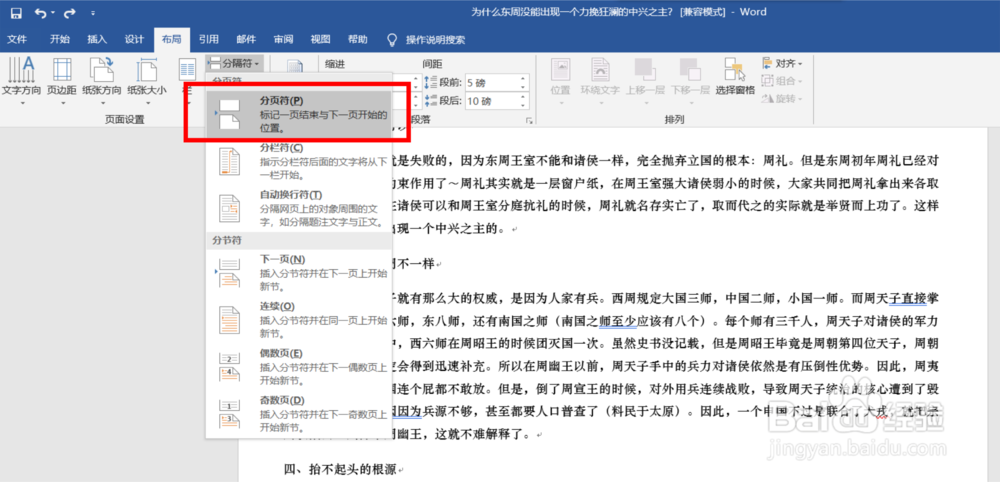Viewport: 1000px width, 482px height.
Task: Open 文字方向 text direction options
Action: [x=22, y=82]
